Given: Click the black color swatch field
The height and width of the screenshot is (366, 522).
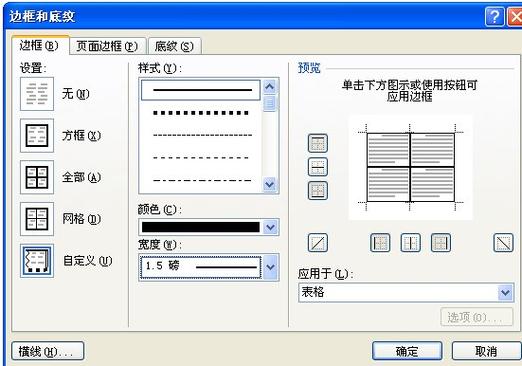Looking at the screenshot, I should click(x=201, y=227).
